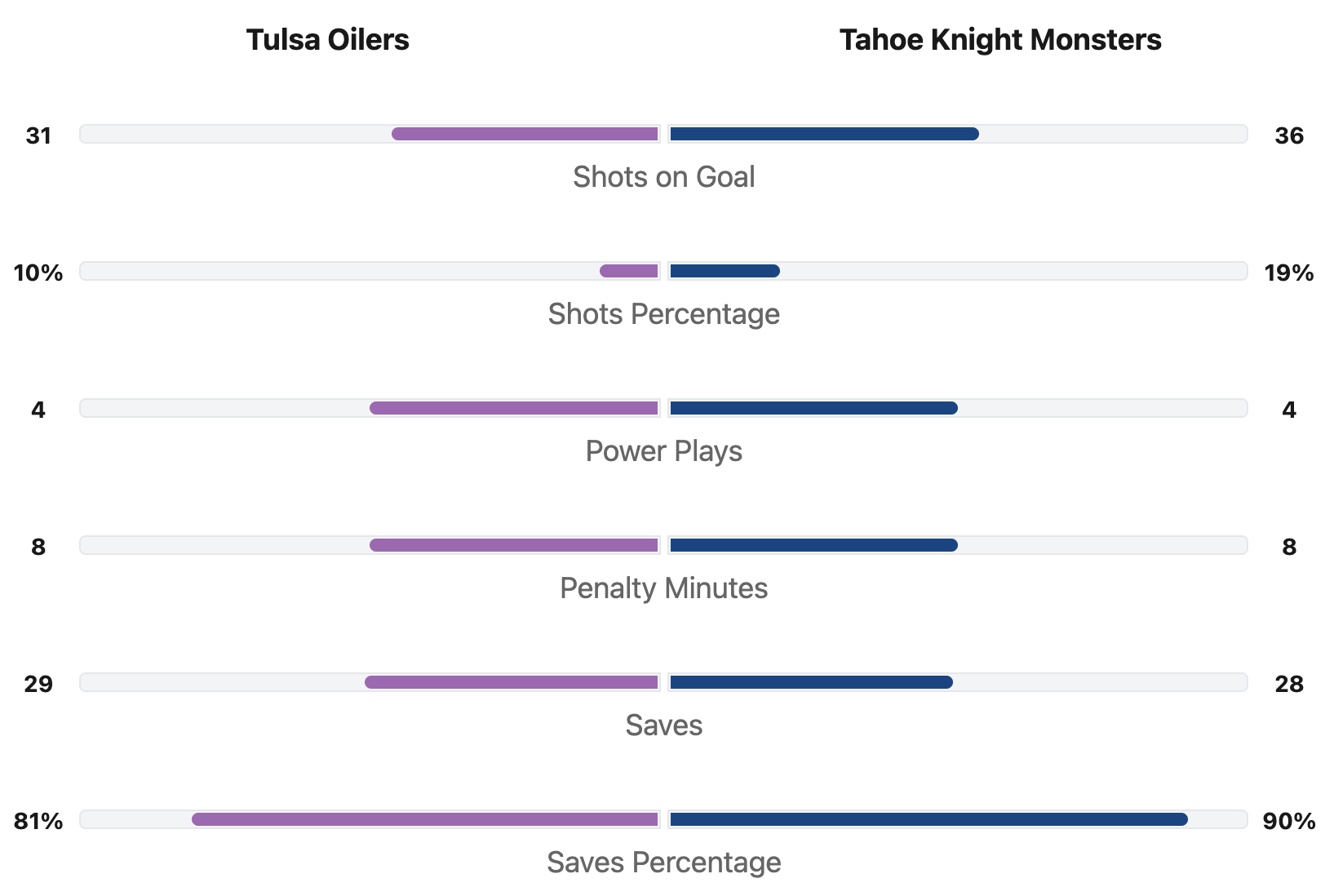Viewport: 1334px width, 896px height.
Task: Click Tulsa's purple Saves Percentage bar
Action: click(x=425, y=819)
